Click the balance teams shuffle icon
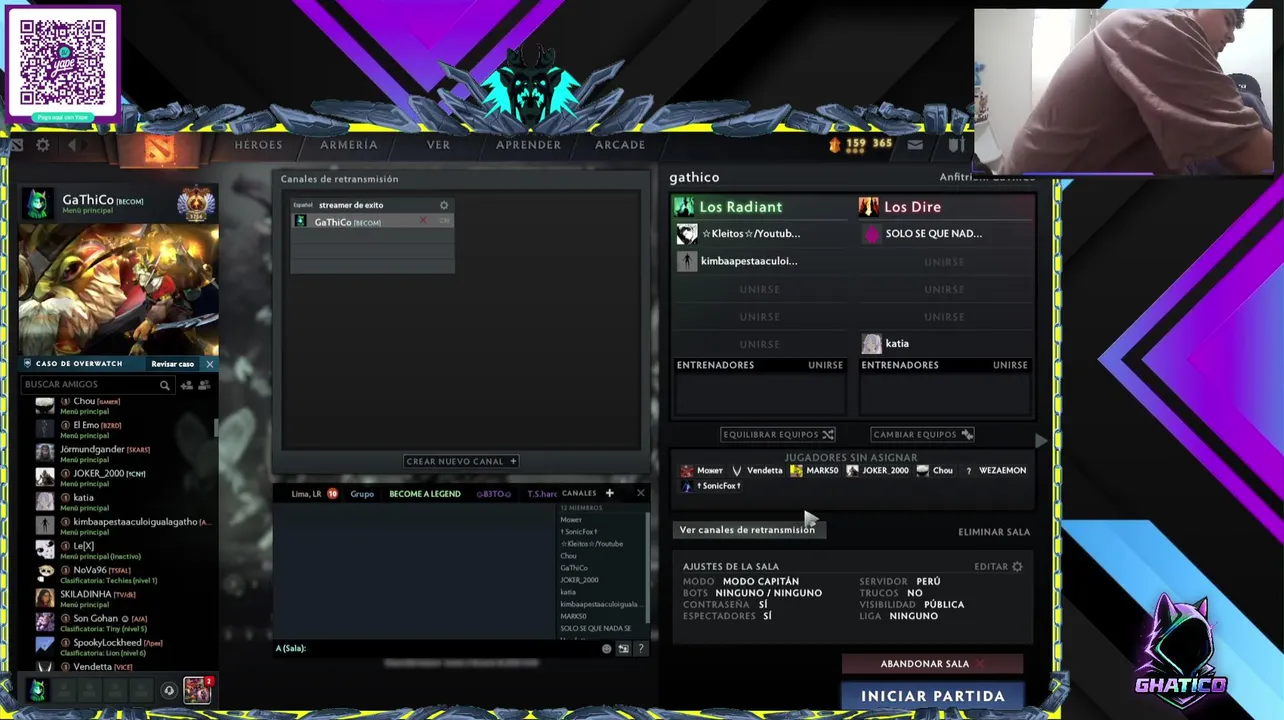The width and height of the screenshot is (1284, 720). pyautogui.click(x=828, y=435)
